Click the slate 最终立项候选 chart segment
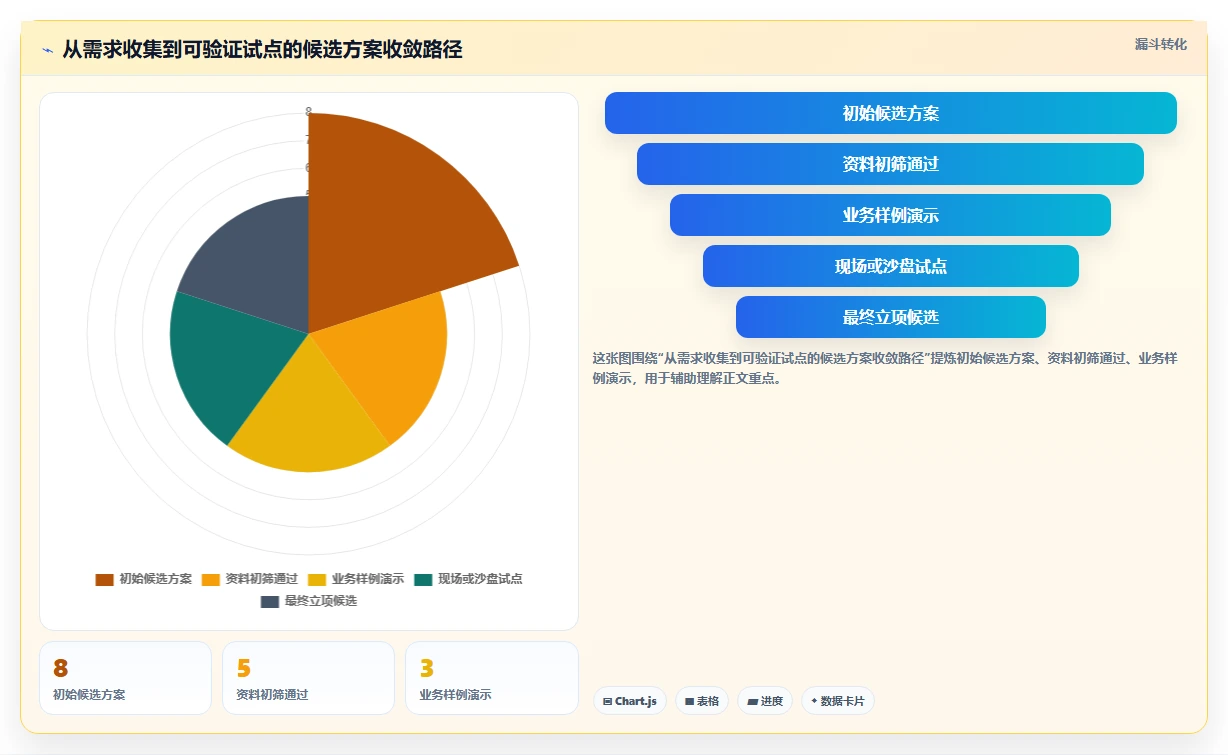The image size is (1228, 755). [260, 268]
